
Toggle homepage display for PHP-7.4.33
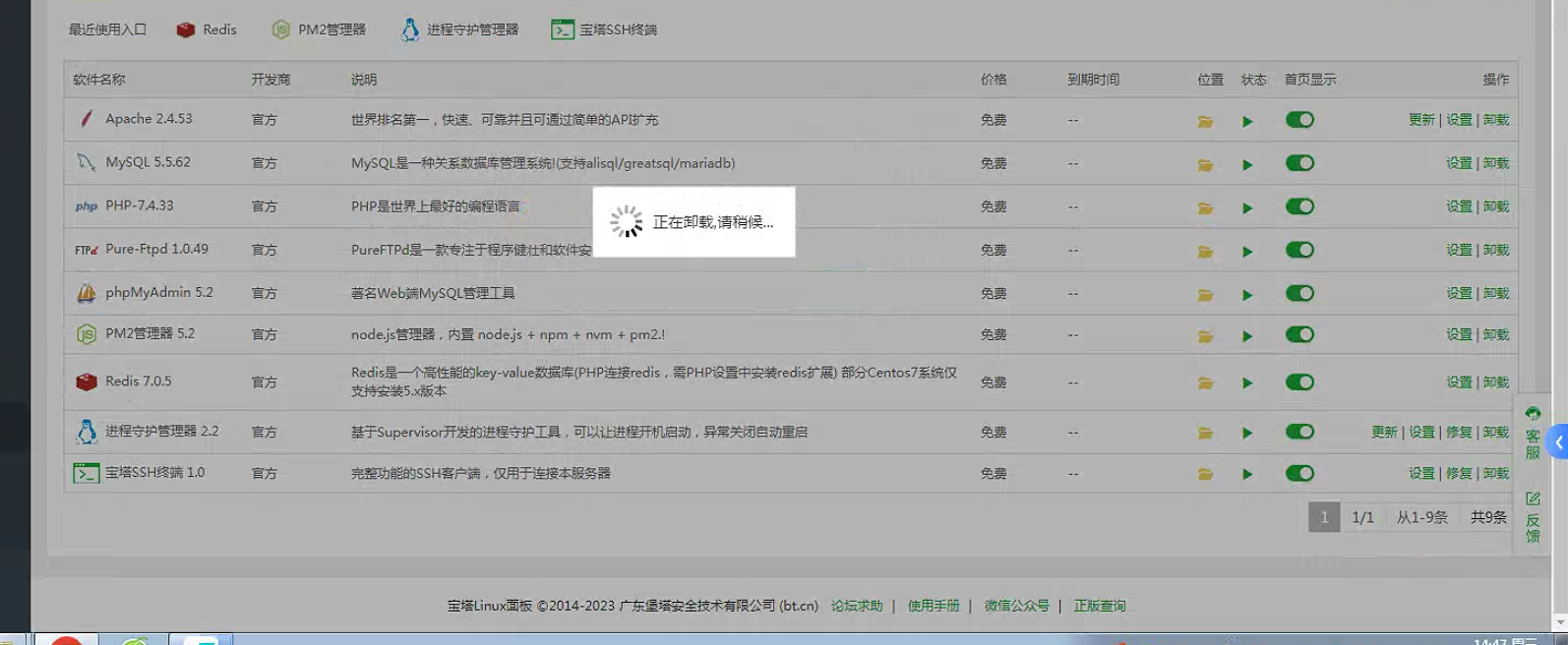click(x=1299, y=206)
